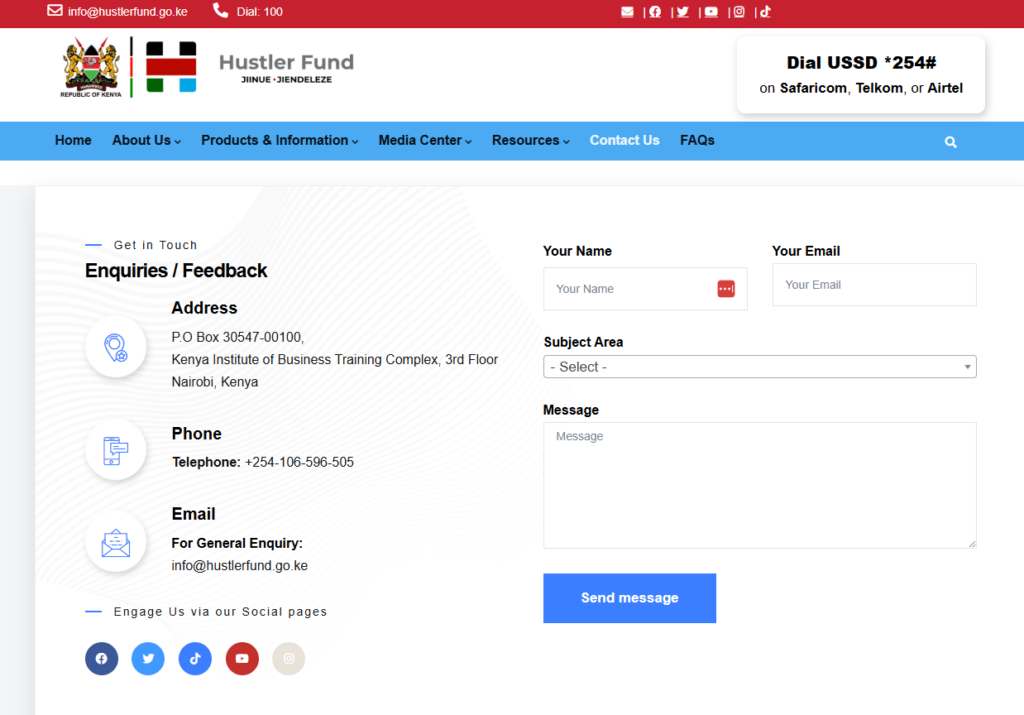Open the round Twitter button under Social pages

pyautogui.click(x=148, y=658)
